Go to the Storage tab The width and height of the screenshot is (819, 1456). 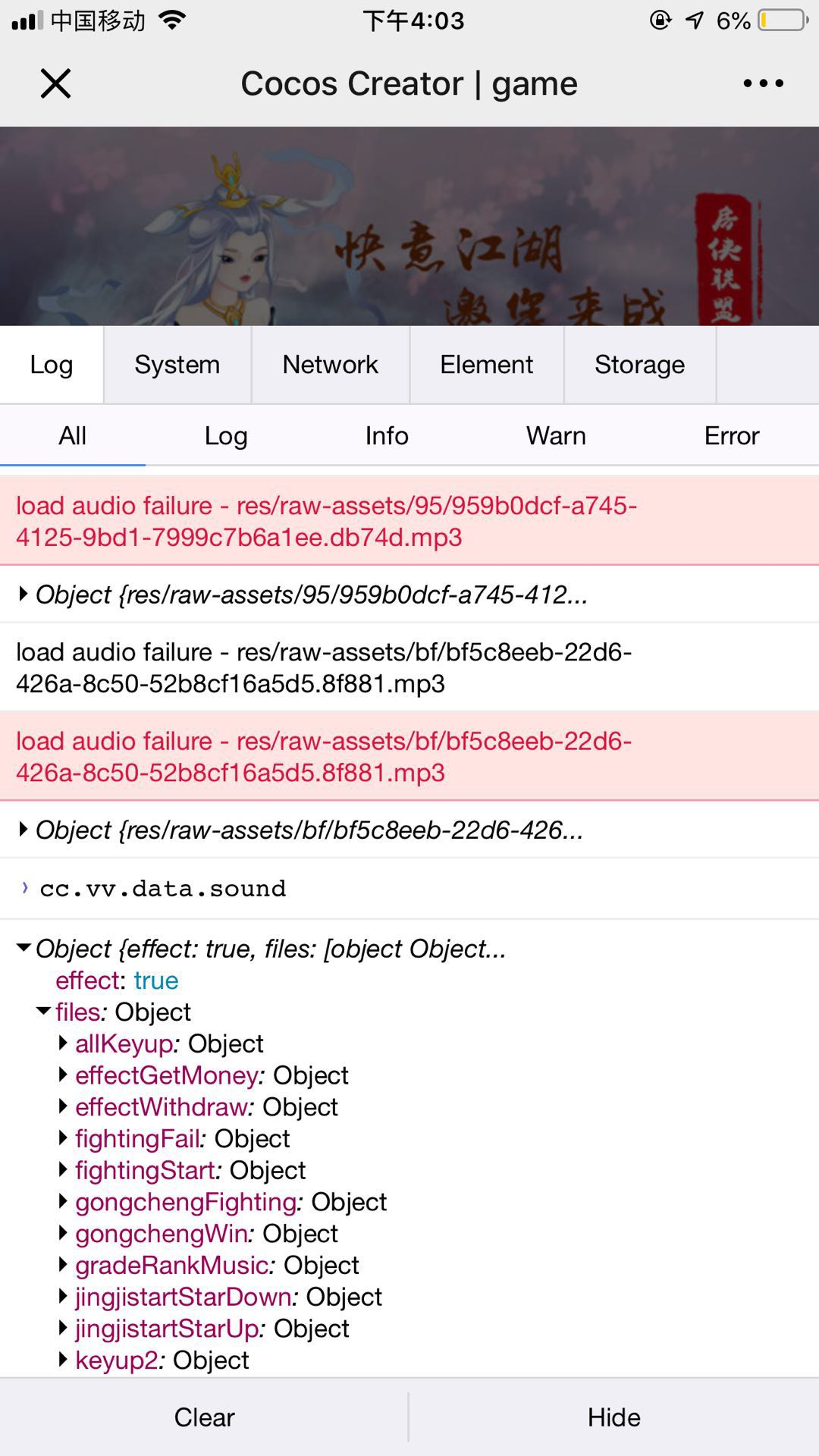point(639,365)
